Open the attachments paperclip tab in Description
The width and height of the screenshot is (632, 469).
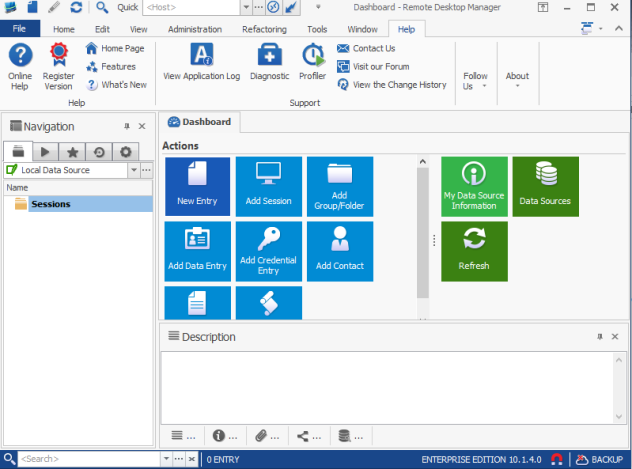point(267,436)
